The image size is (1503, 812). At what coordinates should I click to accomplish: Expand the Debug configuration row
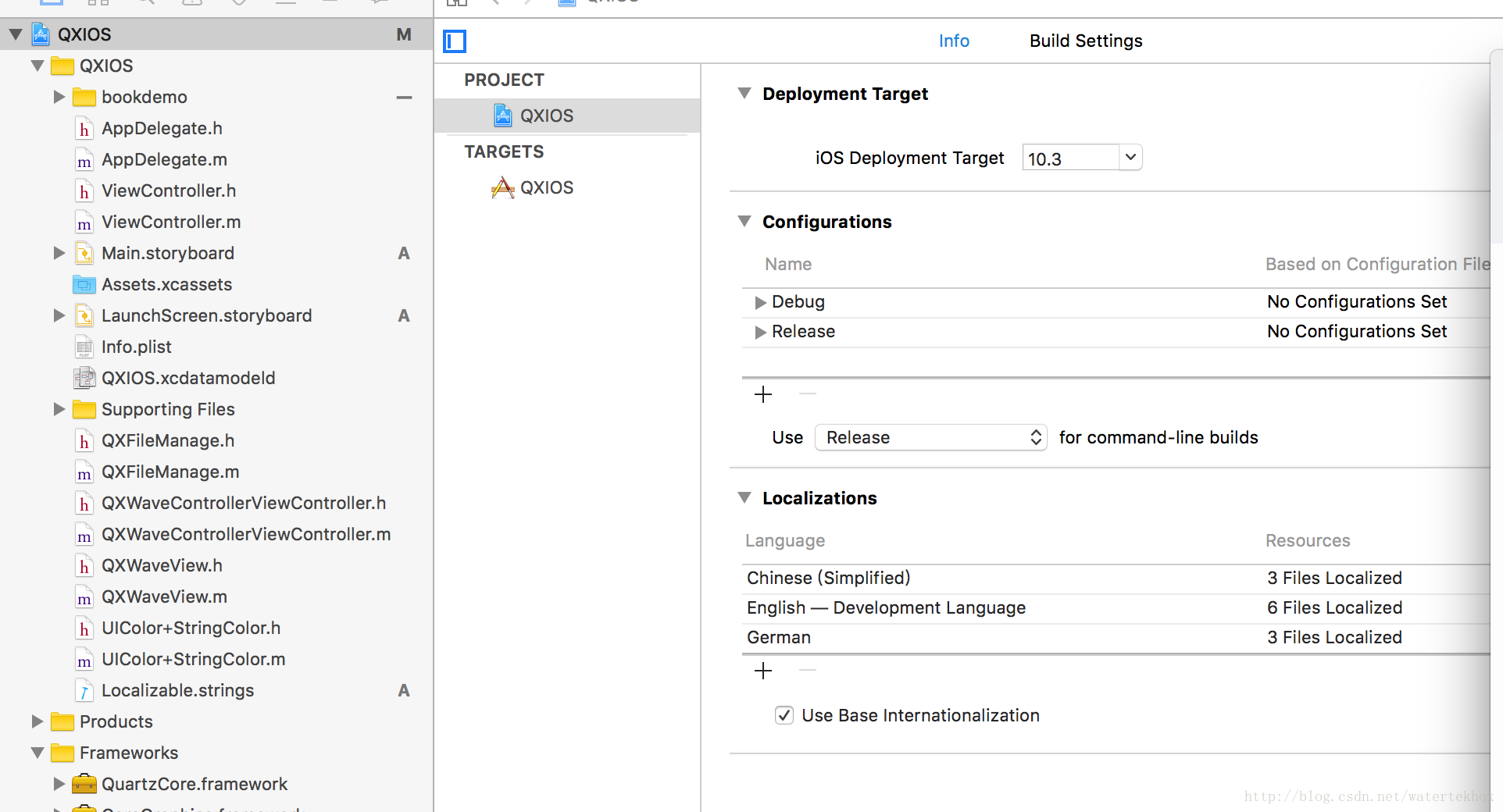click(760, 302)
